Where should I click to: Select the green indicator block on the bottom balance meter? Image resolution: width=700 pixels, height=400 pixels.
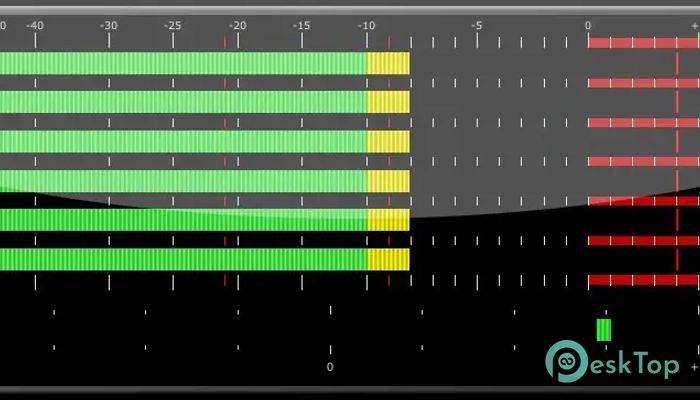tap(604, 330)
